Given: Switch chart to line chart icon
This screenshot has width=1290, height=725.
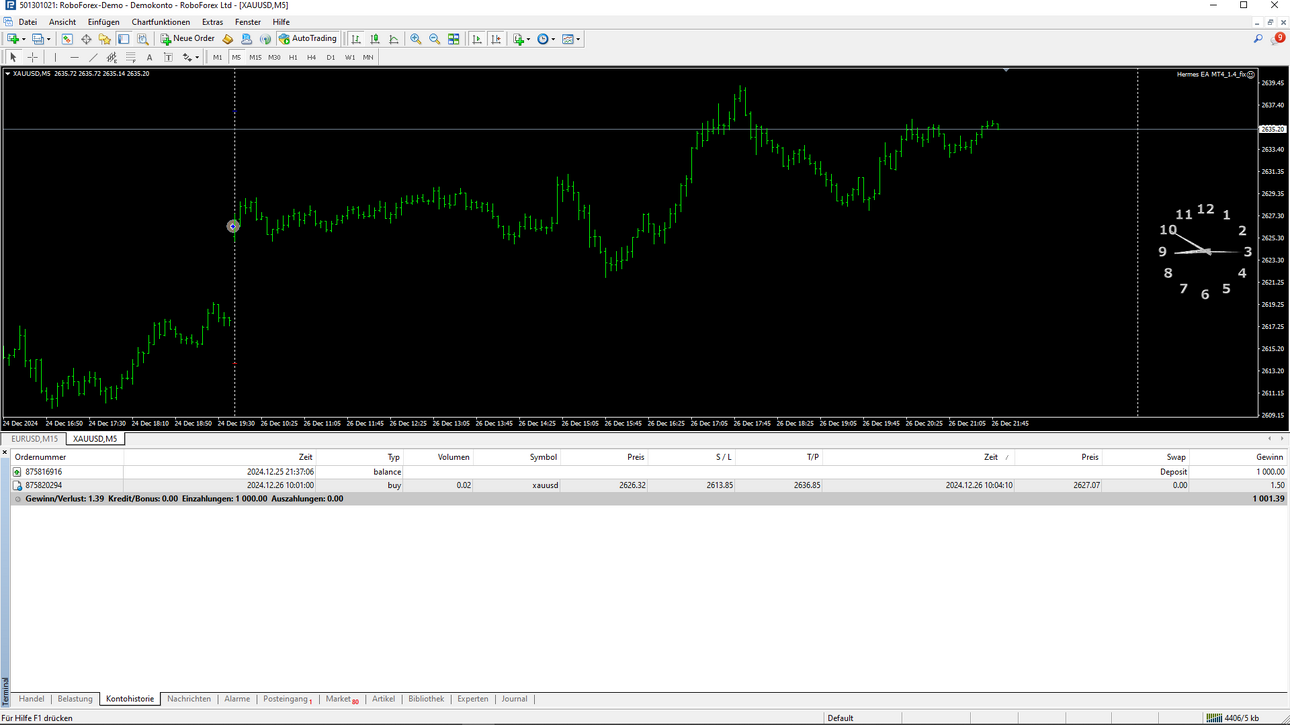Looking at the screenshot, I should [x=394, y=39].
